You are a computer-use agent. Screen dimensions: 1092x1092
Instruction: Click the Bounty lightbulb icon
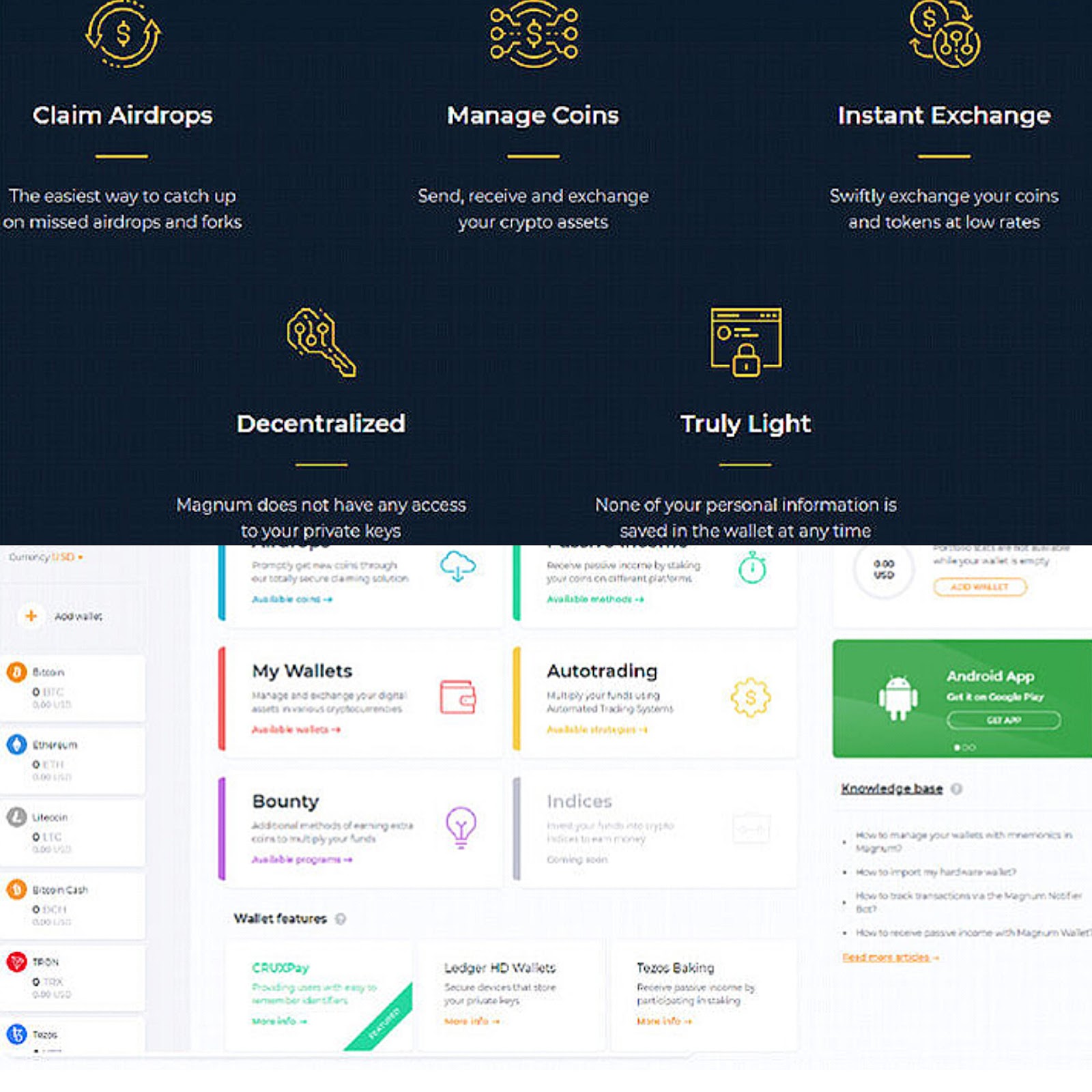point(461,827)
